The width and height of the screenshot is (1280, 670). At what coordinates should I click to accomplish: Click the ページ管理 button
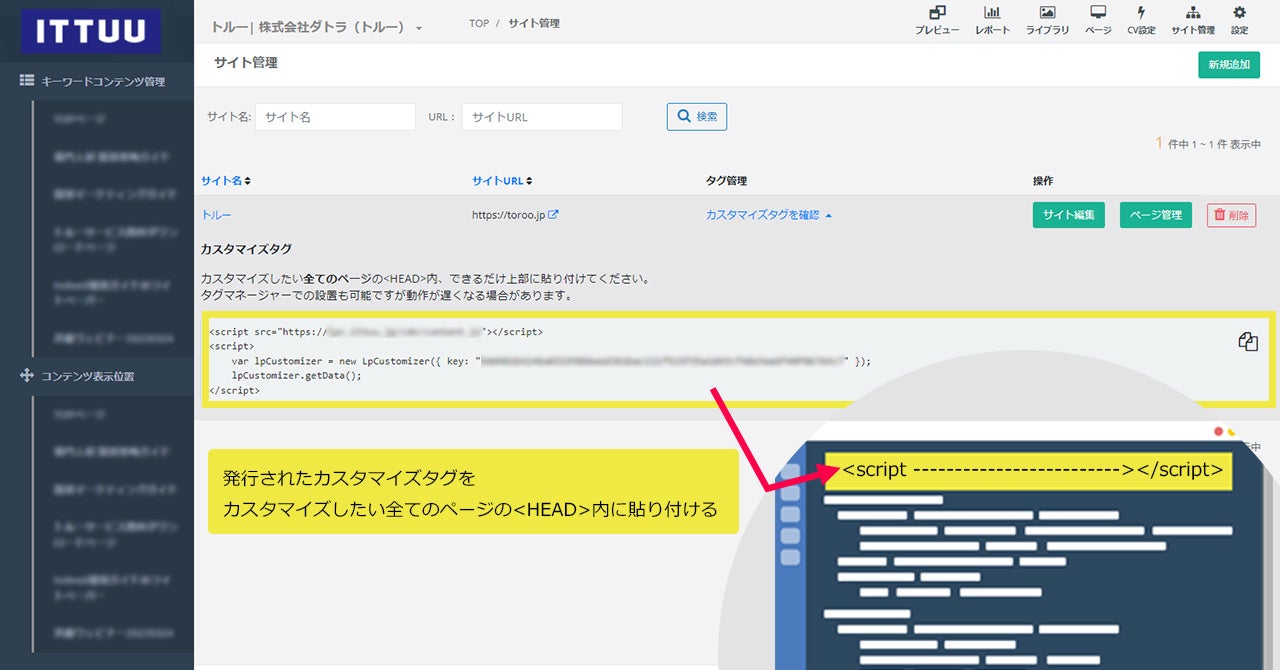pyautogui.click(x=1156, y=215)
